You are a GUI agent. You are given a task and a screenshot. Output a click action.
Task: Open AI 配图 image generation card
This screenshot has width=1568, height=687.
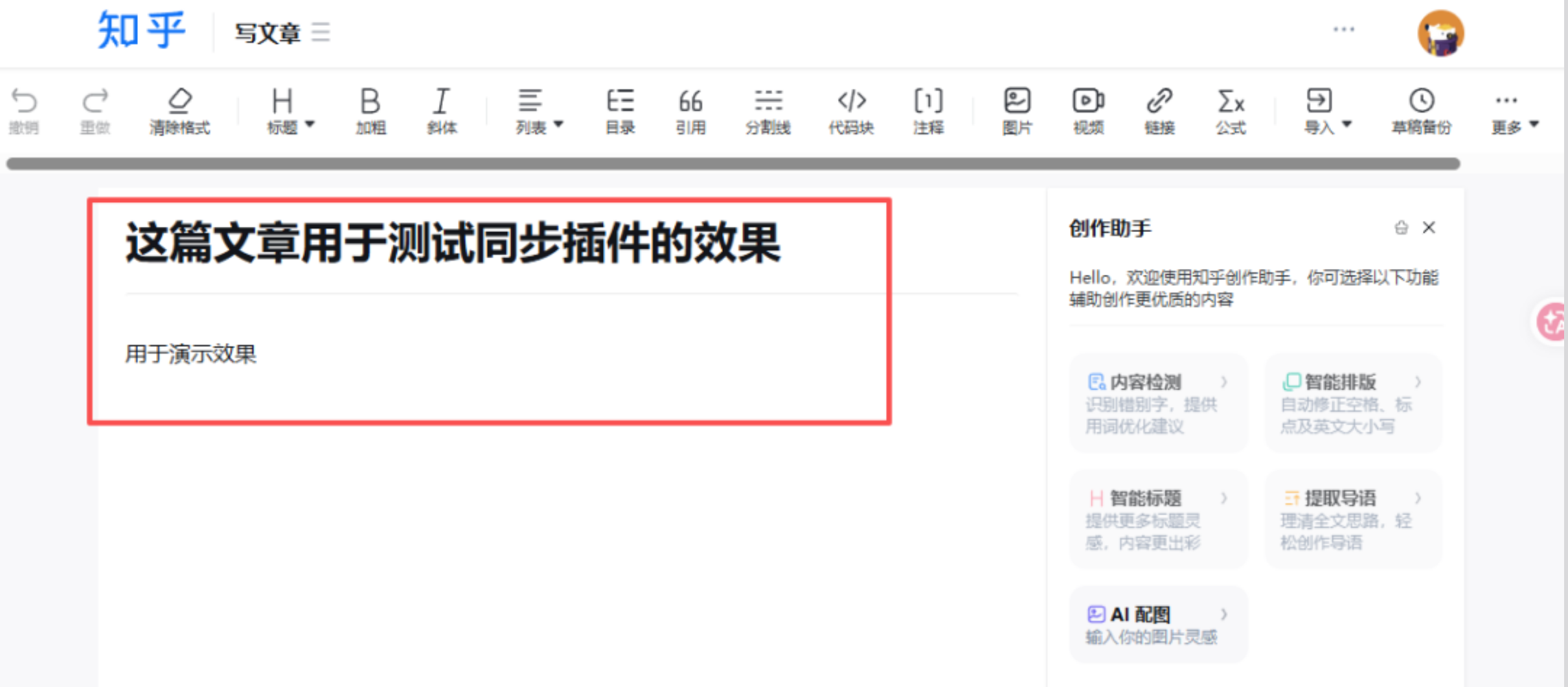pos(1158,624)
